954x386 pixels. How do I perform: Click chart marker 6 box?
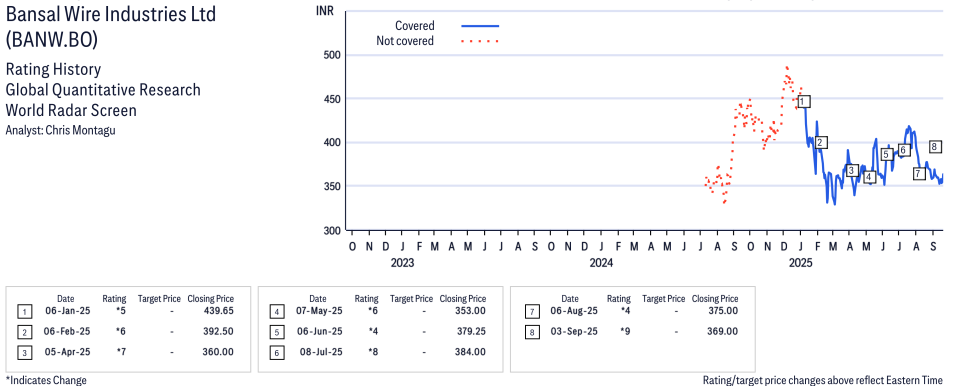pos(904,150)
